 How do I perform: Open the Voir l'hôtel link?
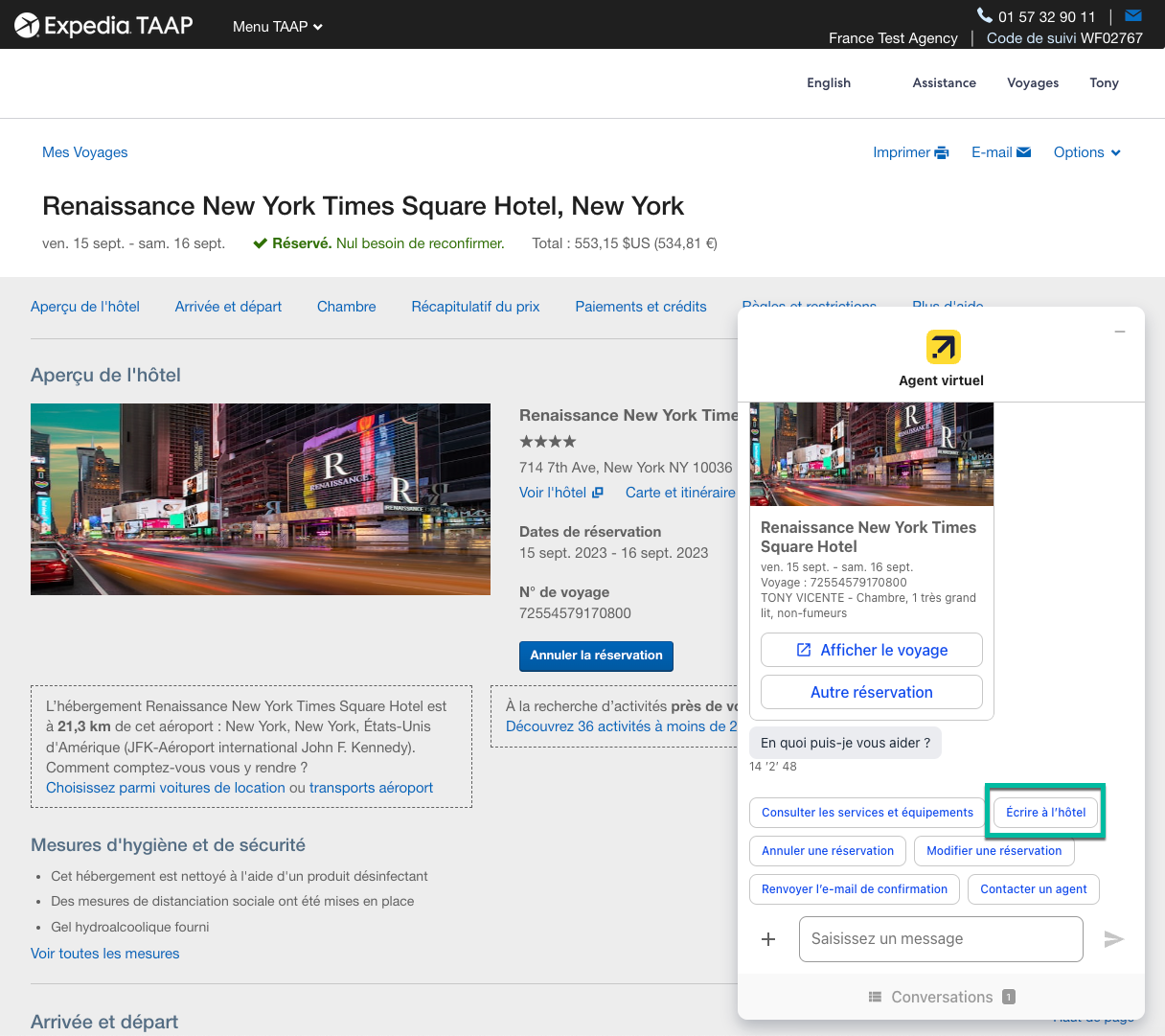(x=553, y=493)
